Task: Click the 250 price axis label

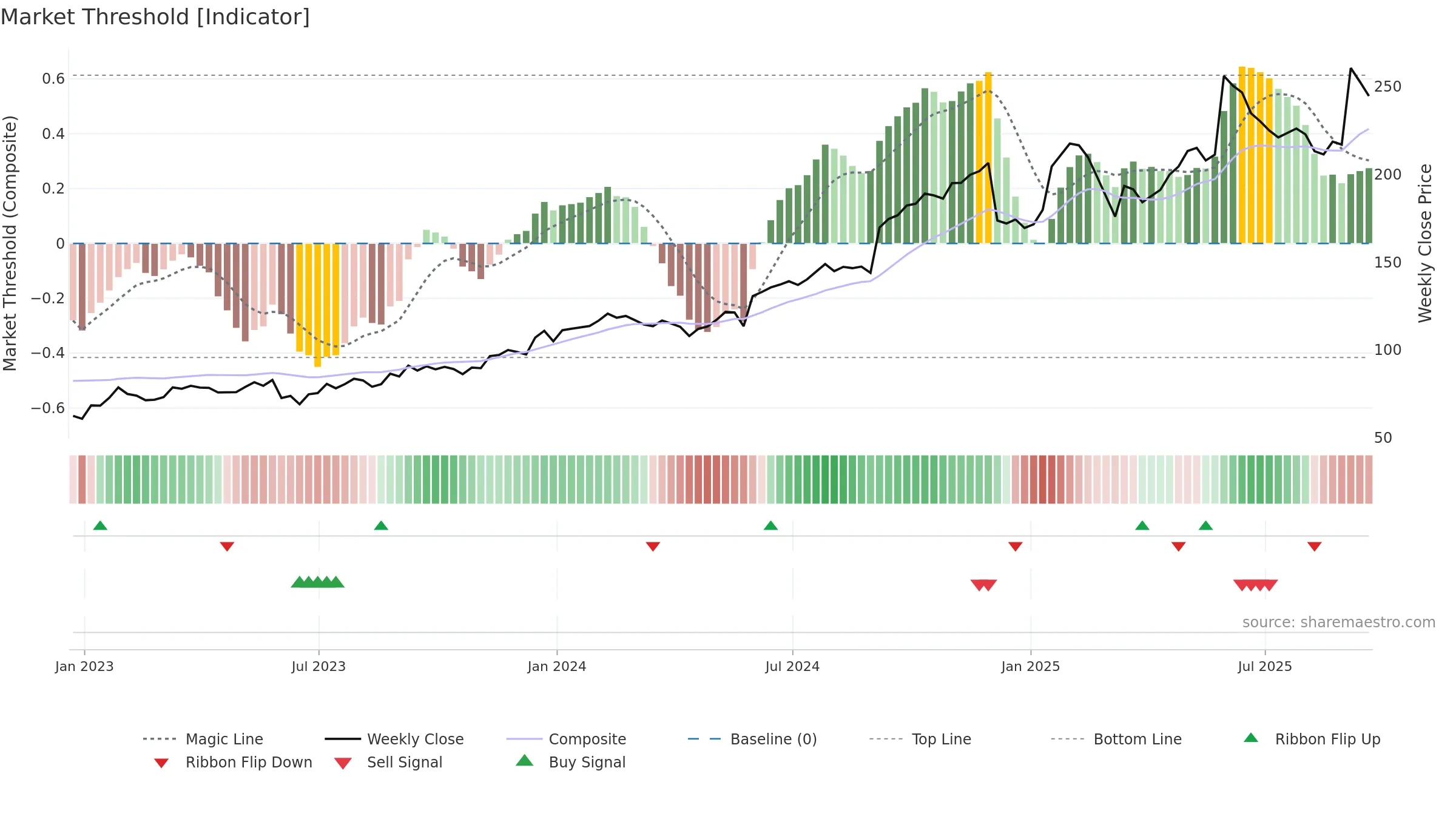Action: pos(1387,87)
